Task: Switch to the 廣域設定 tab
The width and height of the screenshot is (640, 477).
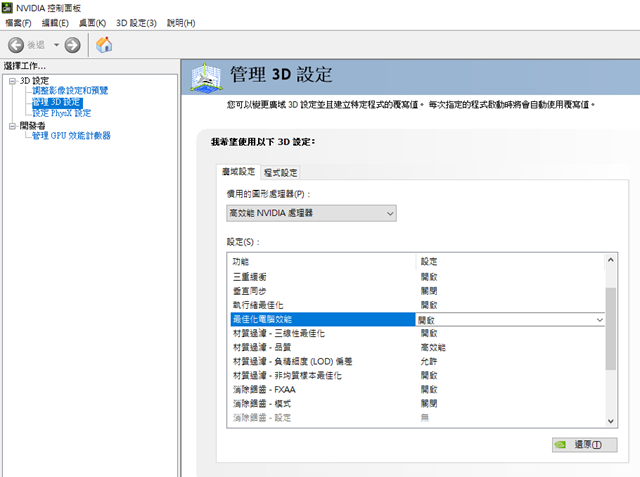Action: [x=238, y=172]
